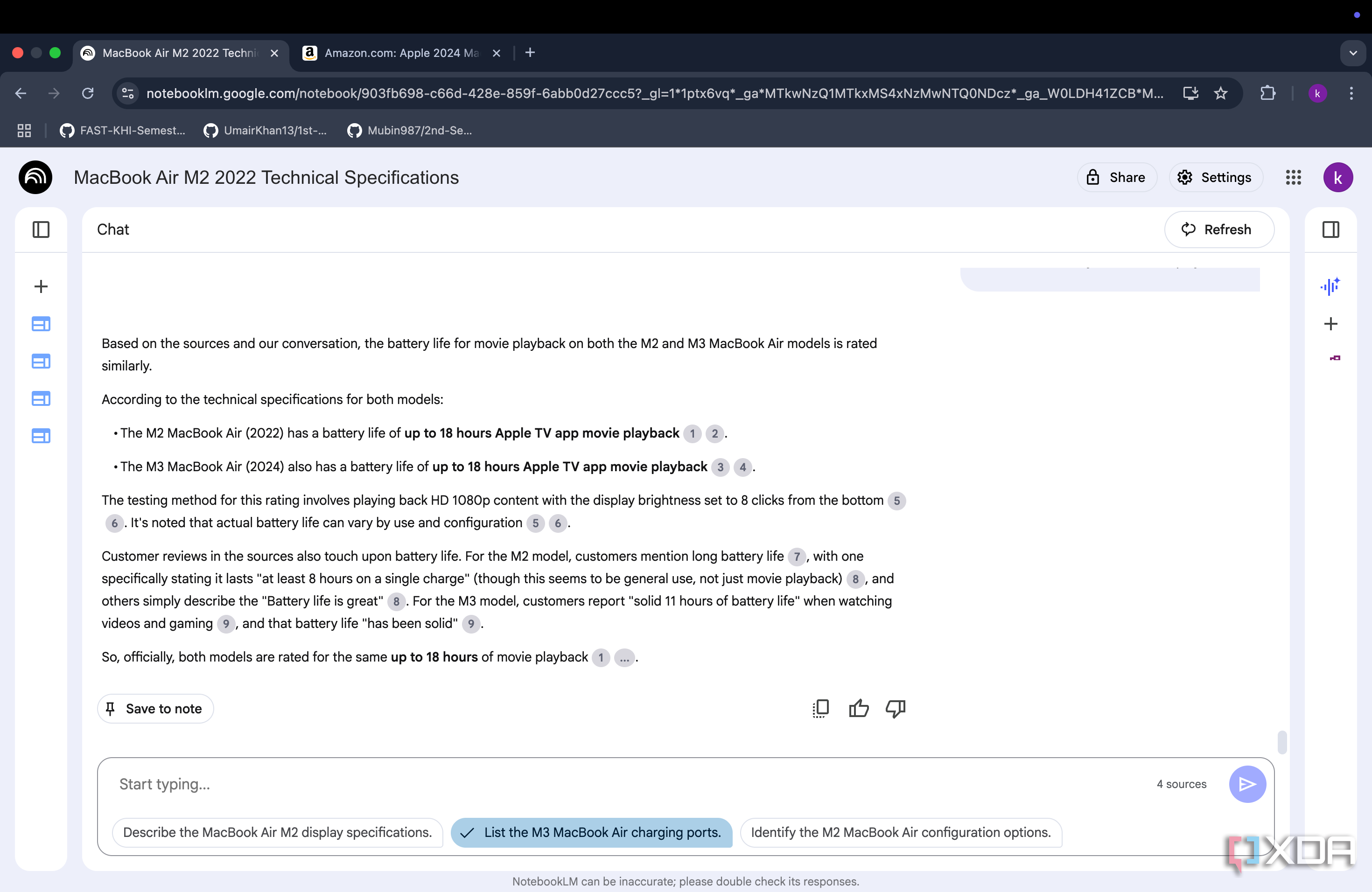Open the audio overview sparkle icon
Screen dimensions: 1372x892
1330,286
